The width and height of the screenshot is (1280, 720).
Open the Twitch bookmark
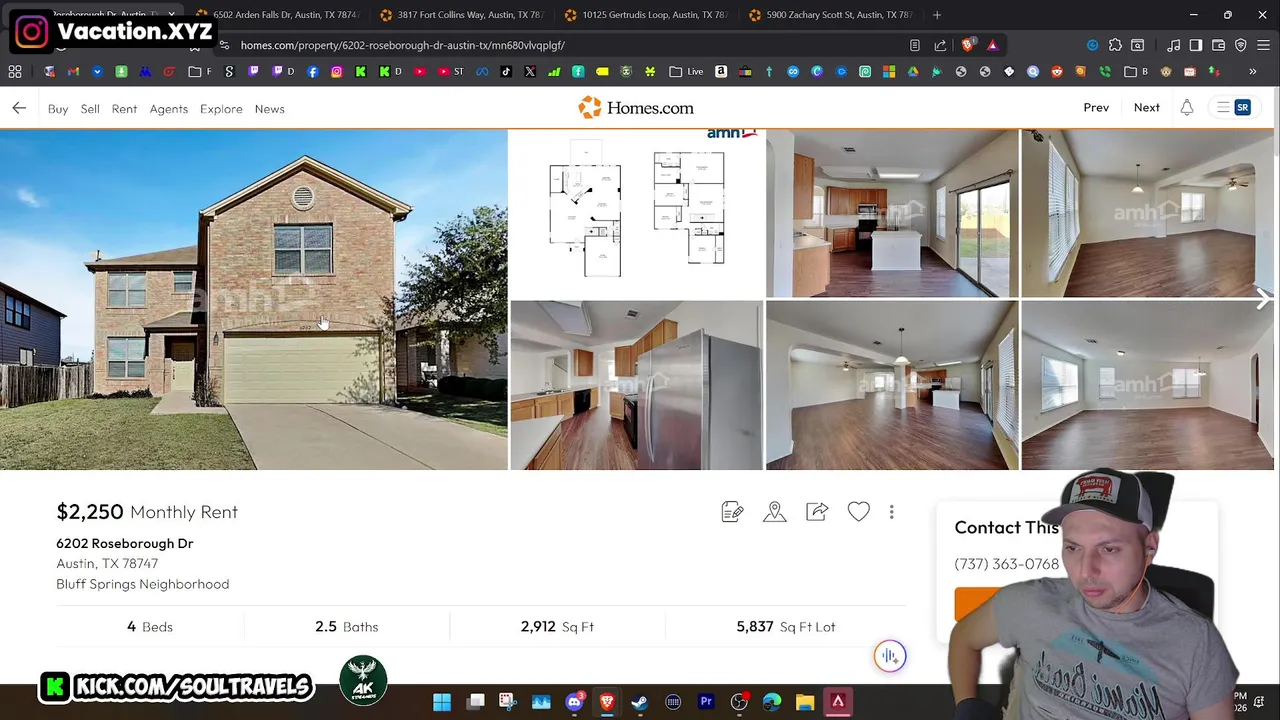pos(253,72)
